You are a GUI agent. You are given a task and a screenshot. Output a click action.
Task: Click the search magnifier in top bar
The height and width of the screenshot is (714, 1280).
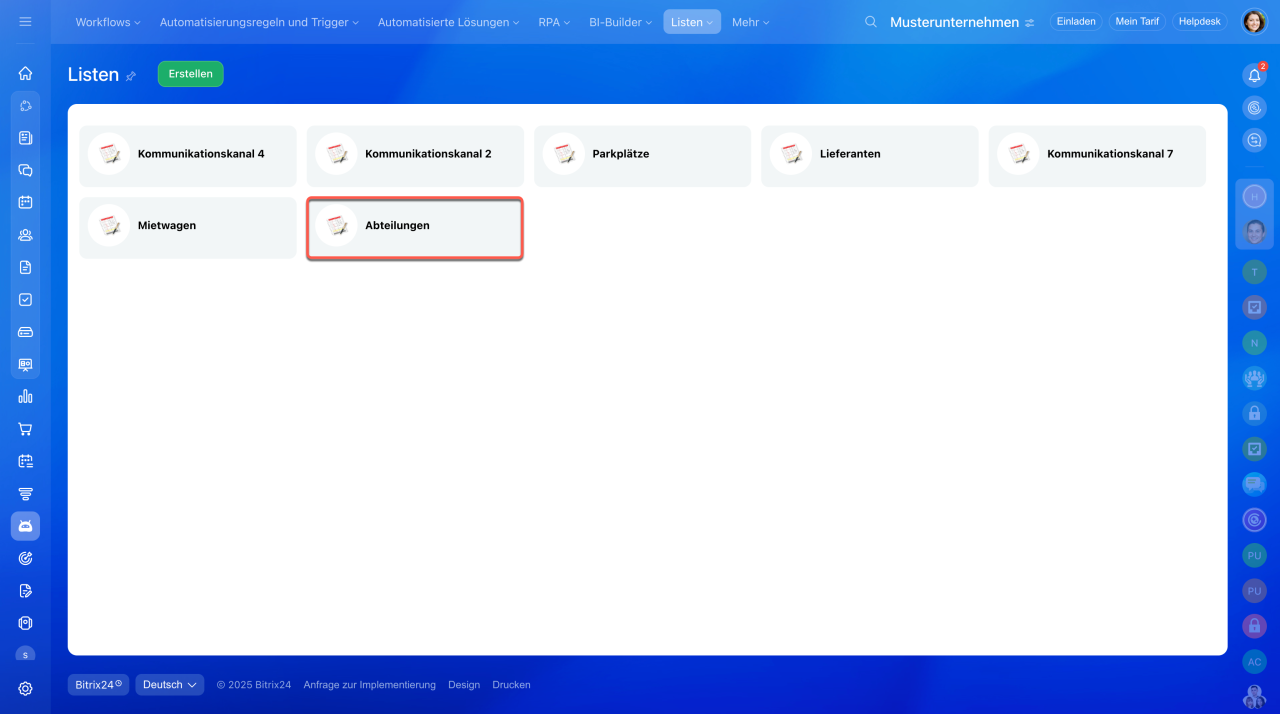(871, 22)
